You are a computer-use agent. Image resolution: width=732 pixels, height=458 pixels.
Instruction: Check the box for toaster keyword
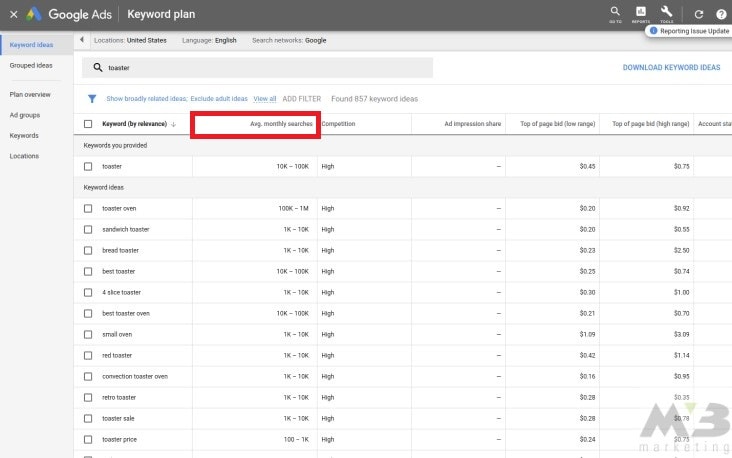(88, 166)
